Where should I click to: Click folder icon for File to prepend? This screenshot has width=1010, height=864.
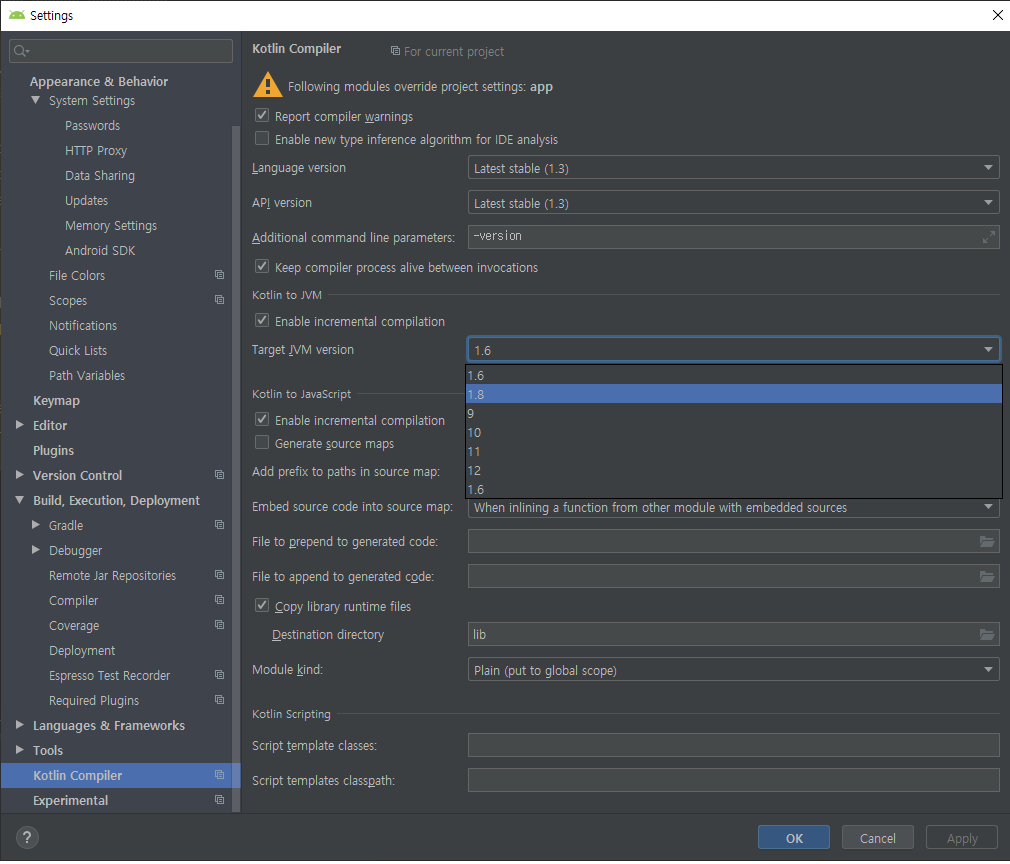987,541
